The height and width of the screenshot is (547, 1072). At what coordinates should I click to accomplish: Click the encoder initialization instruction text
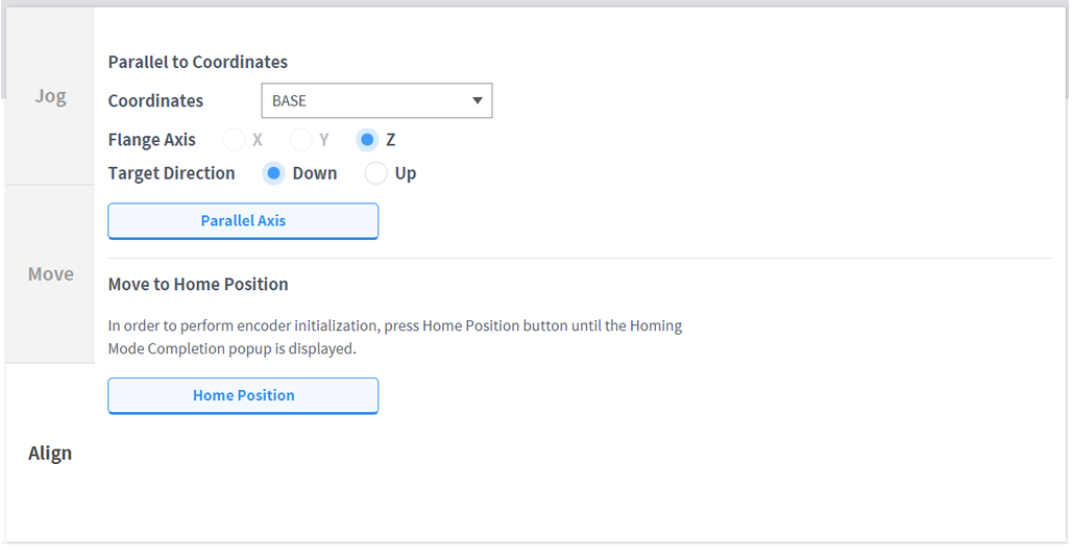coord(395,326)
